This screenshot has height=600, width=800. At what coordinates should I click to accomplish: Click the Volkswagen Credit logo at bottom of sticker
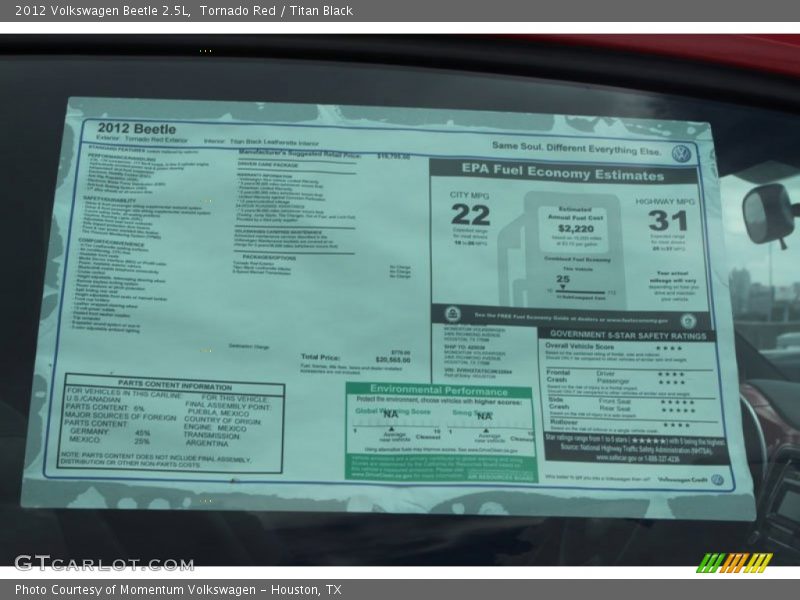pos(717,479)
